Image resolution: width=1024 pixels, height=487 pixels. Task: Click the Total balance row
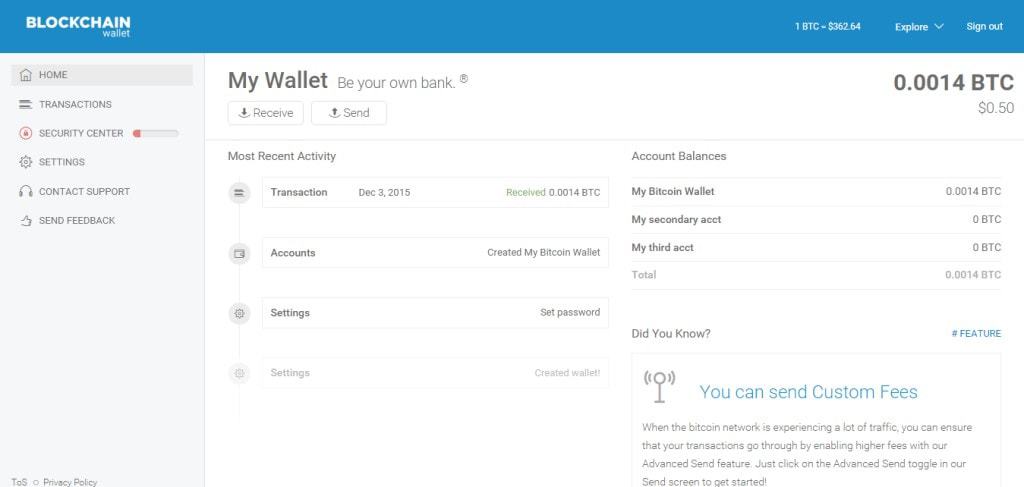click(x=816, y=275)
